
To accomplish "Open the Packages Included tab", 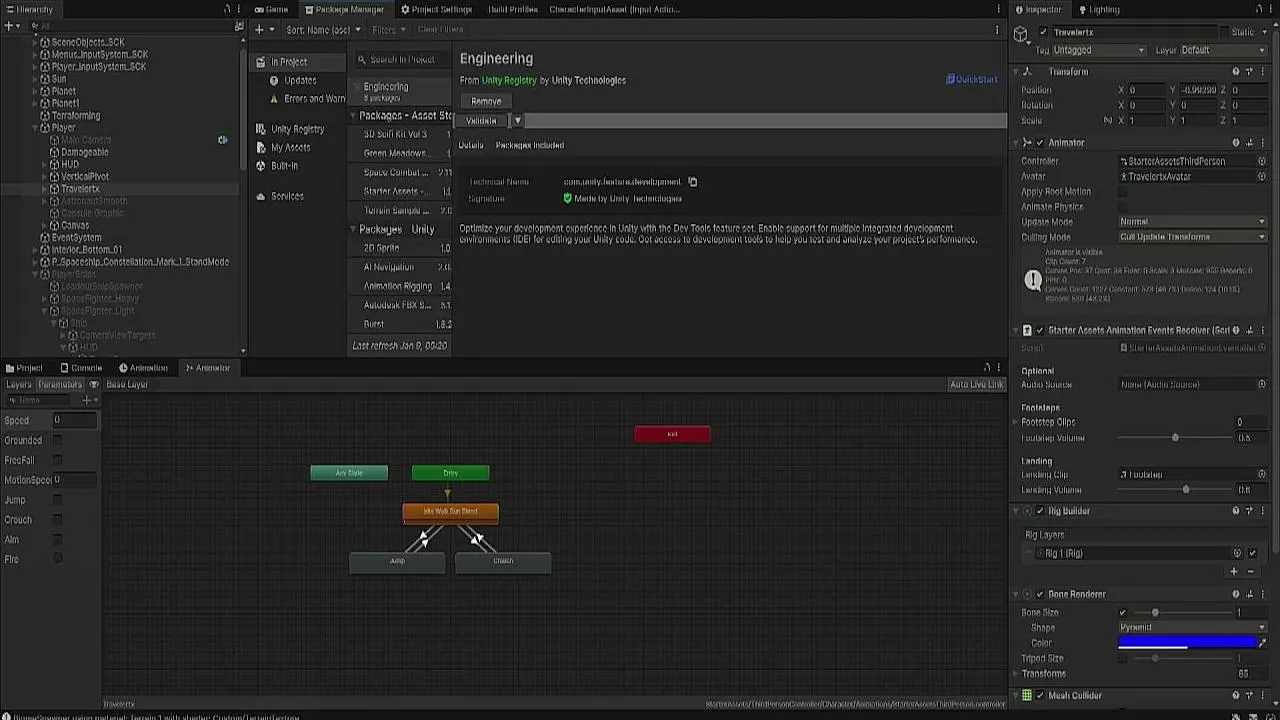I will (x=530, y=145).
